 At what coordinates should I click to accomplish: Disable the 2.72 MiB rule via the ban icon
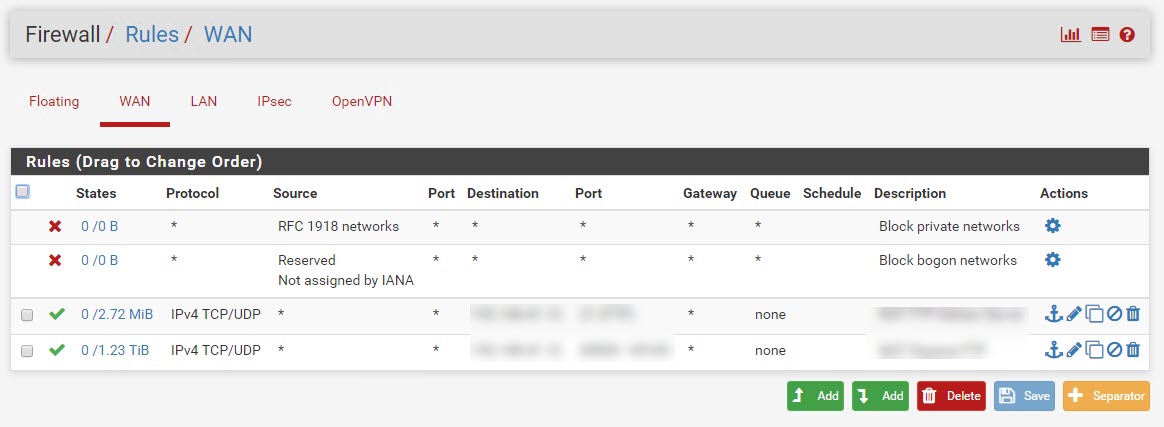coord(1114,314)
